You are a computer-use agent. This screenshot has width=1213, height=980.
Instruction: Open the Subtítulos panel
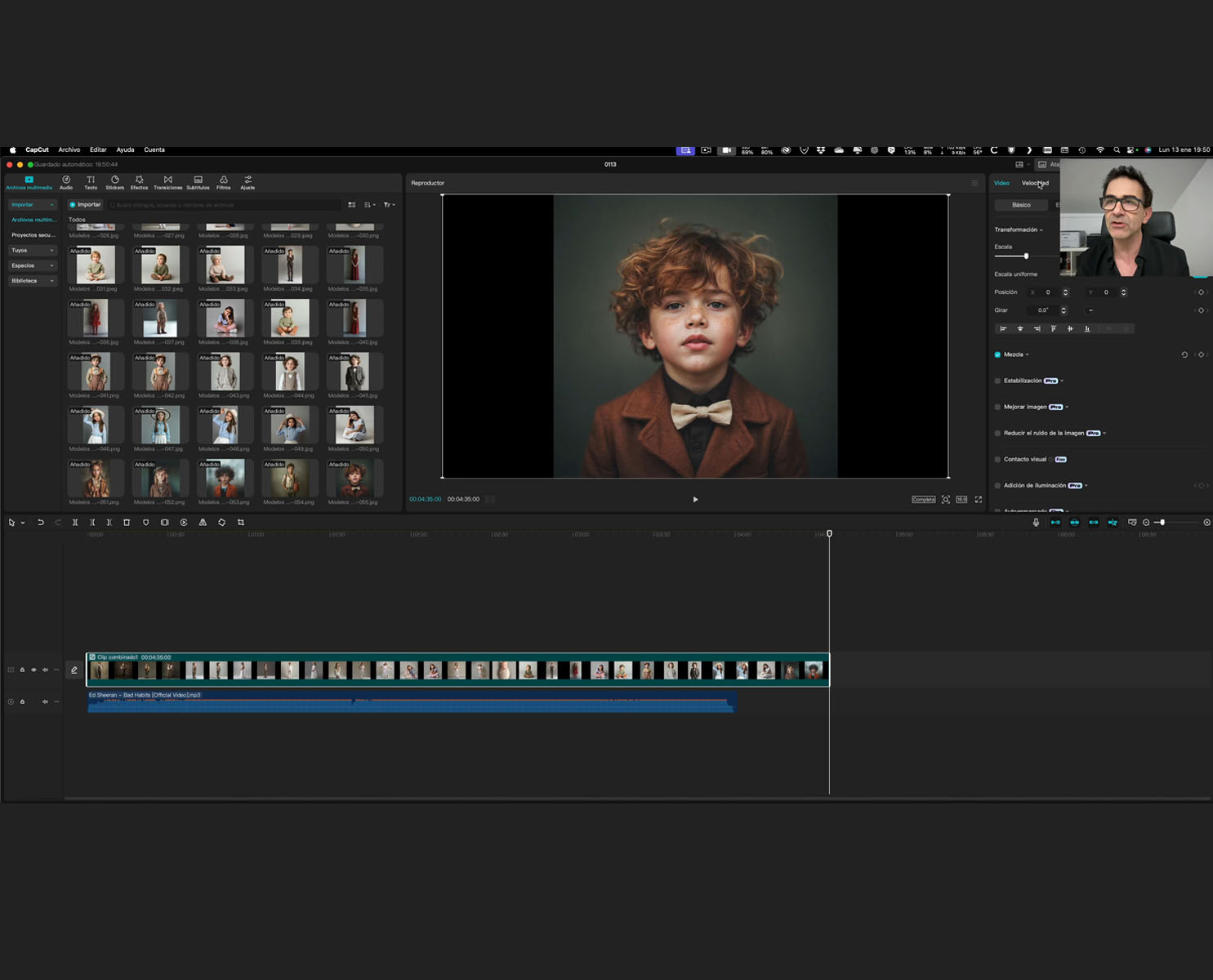(198, 182)
